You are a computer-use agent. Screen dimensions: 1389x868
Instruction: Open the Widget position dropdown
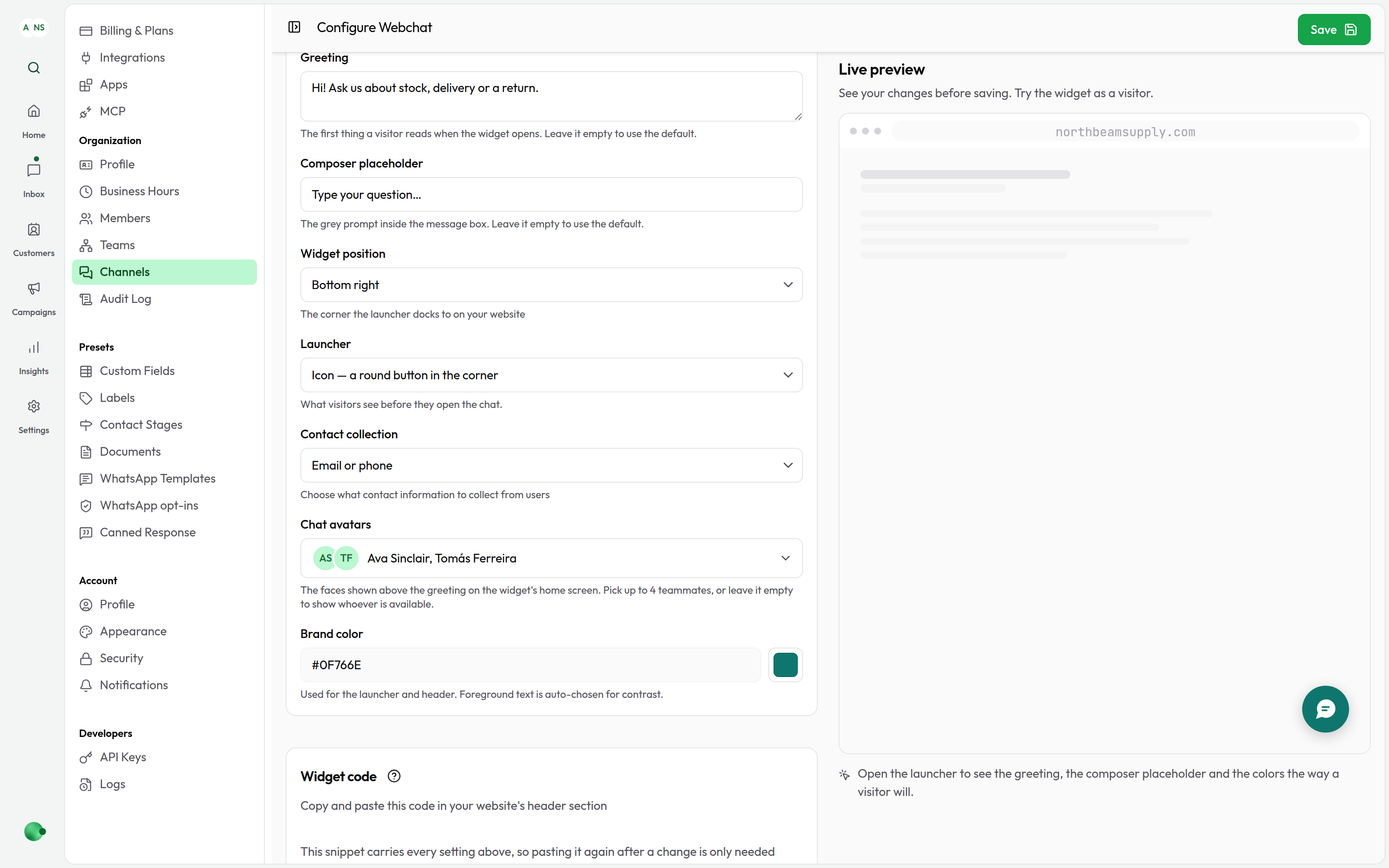click(x=551, y=285)
